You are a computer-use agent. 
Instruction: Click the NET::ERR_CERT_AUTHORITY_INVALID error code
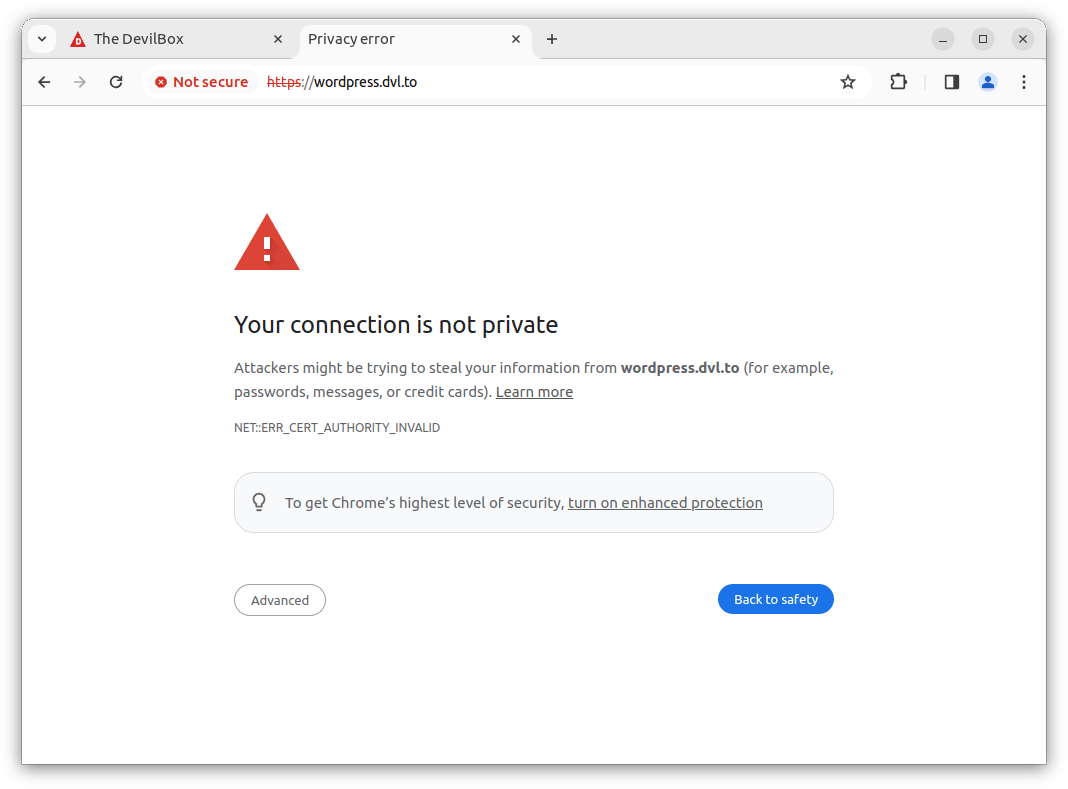click(x=337, y=428)
